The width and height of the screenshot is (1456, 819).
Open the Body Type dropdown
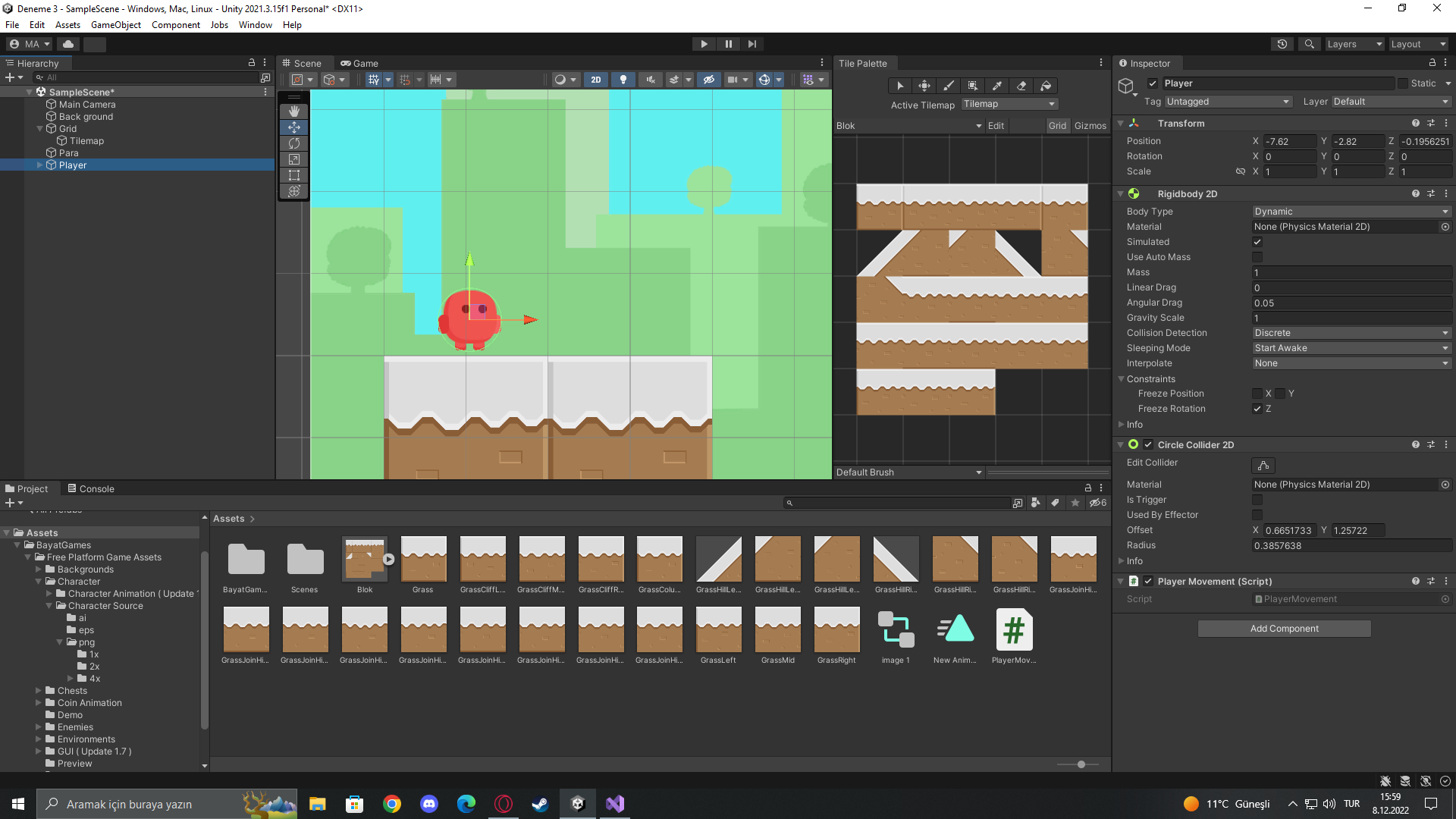pyautogui.click(x=1351, y=212)
